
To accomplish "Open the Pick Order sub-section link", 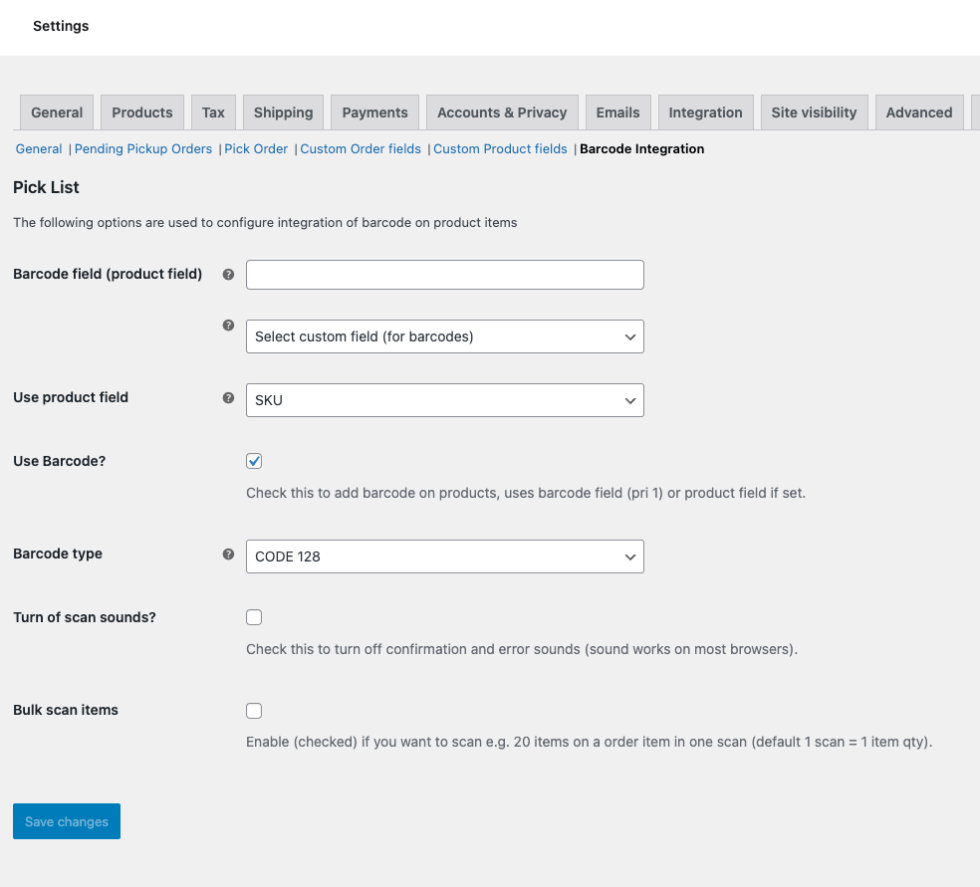I will click(x=256, y=149).
